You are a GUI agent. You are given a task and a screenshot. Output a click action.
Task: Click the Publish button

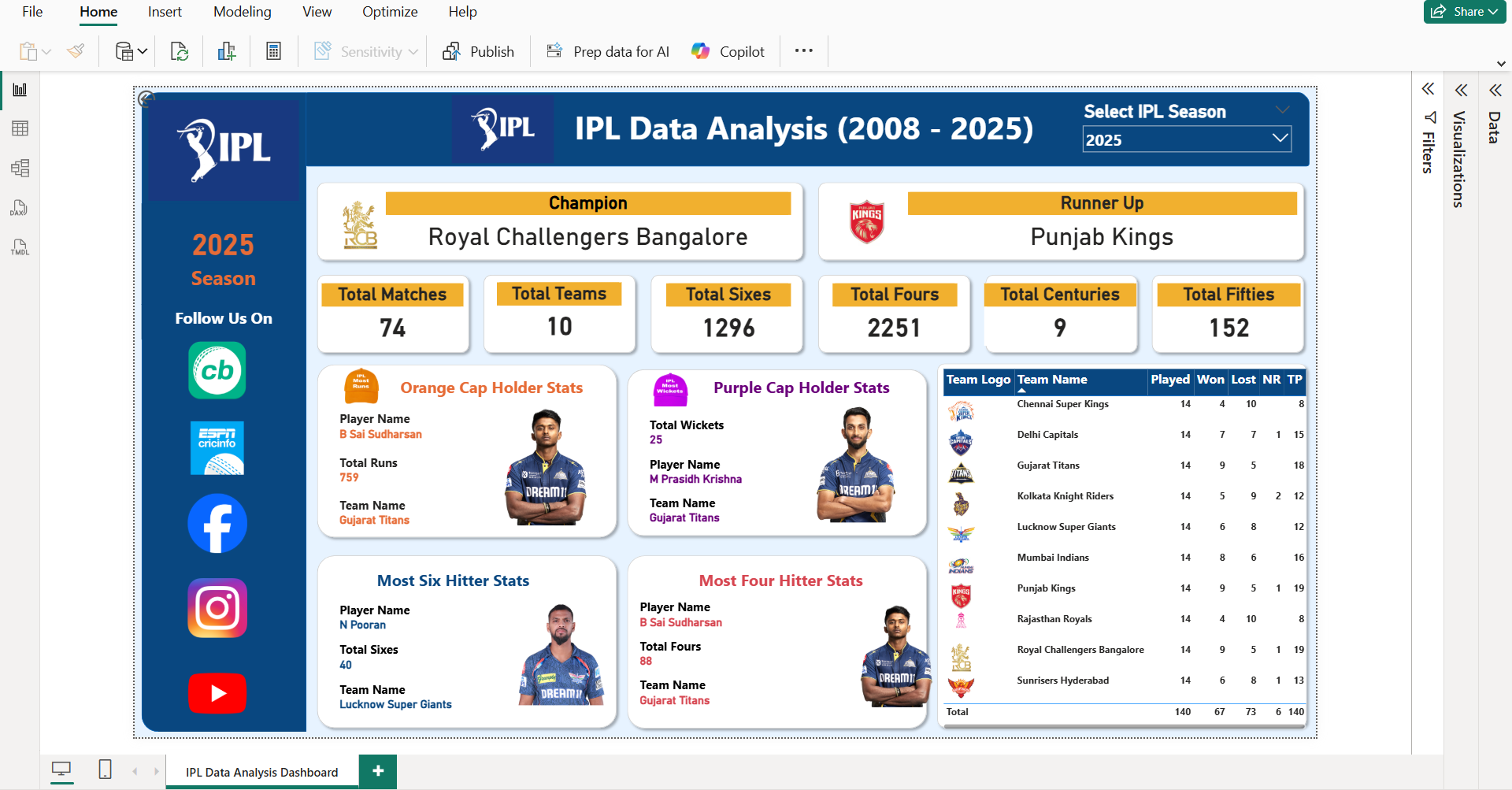tap(479, 51)
